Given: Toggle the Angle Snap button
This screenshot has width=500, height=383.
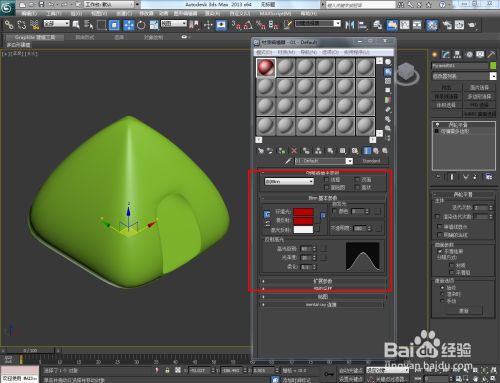Looking at the screenshot, I should [248, 25].
